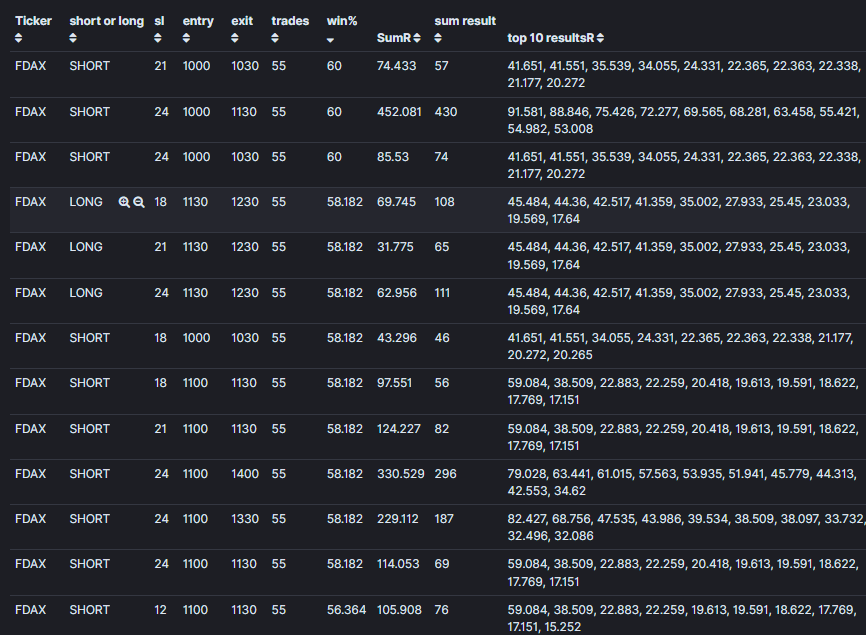This screenshot has height=635, width=866.
Task: Click sort arrows under sum result
Action: click(438, 38)
